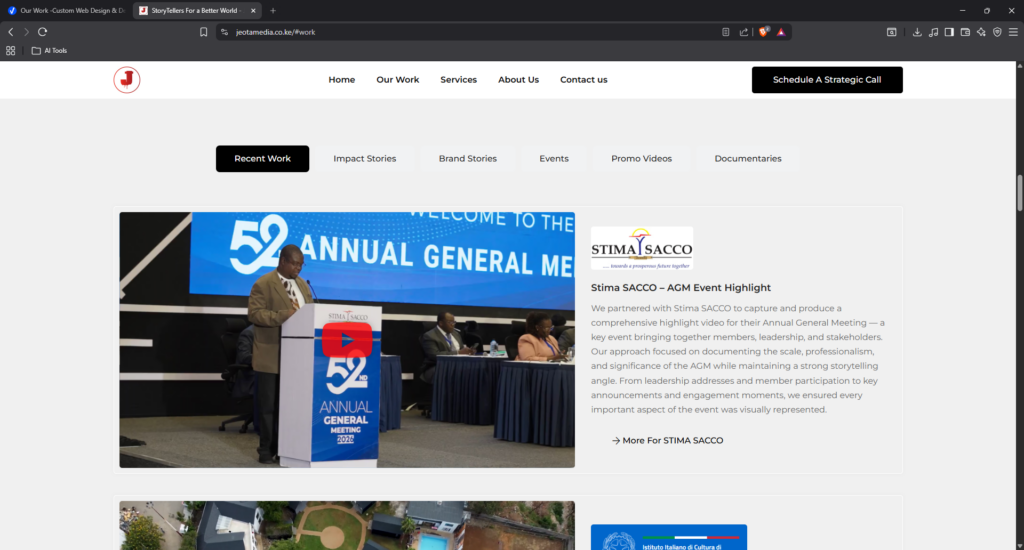The height and width of the screenshot is (550, 1024).
Task: Select the Impact Stories filter tab
Action: pos(364,159)
